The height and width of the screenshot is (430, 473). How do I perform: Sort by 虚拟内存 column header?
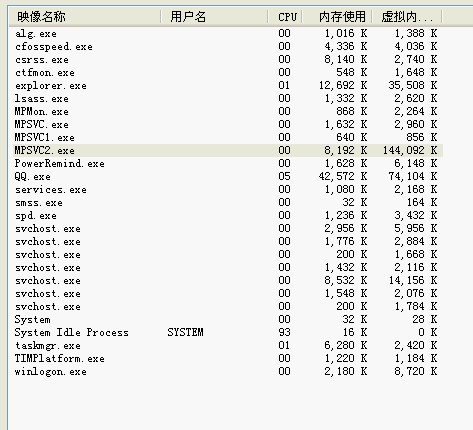(407, 16)
